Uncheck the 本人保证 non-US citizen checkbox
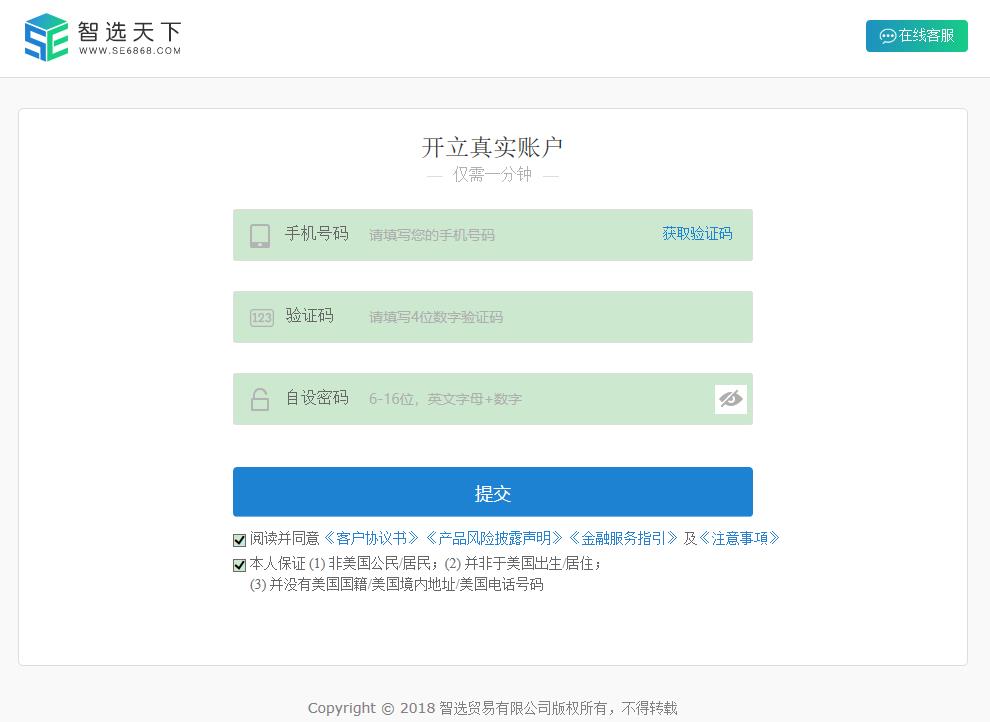 point(240,565)
